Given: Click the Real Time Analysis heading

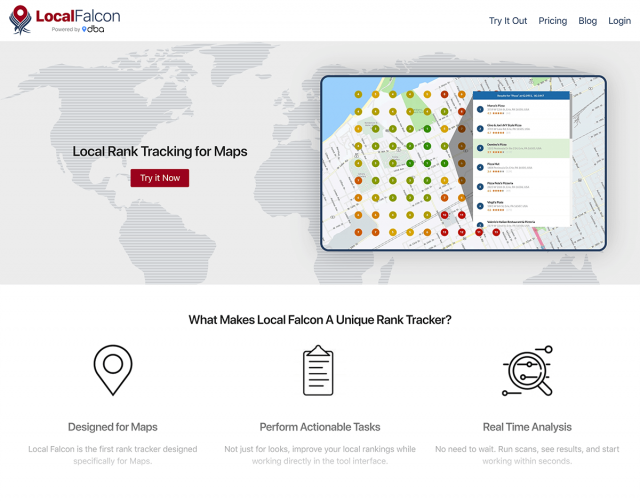Looking at the screenshot, I should pos(527,427).
